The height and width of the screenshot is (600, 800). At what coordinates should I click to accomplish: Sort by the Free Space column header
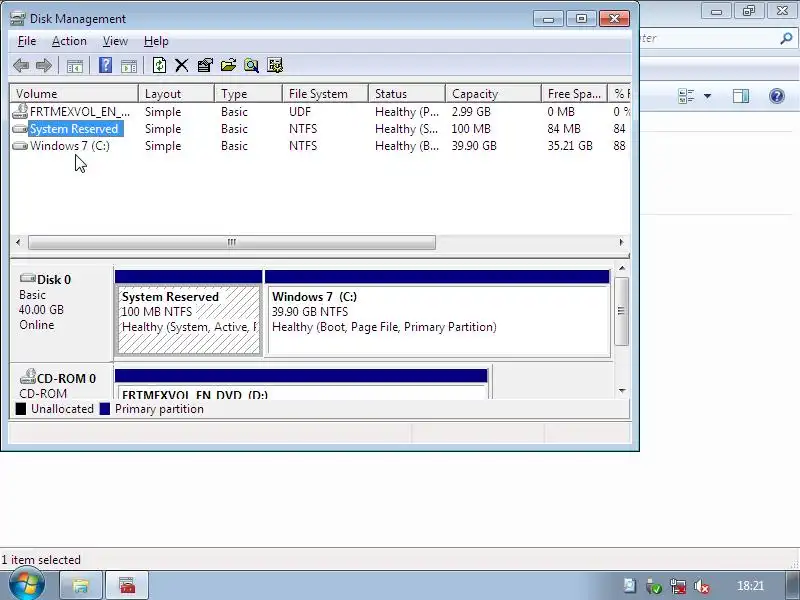(574, 94)
